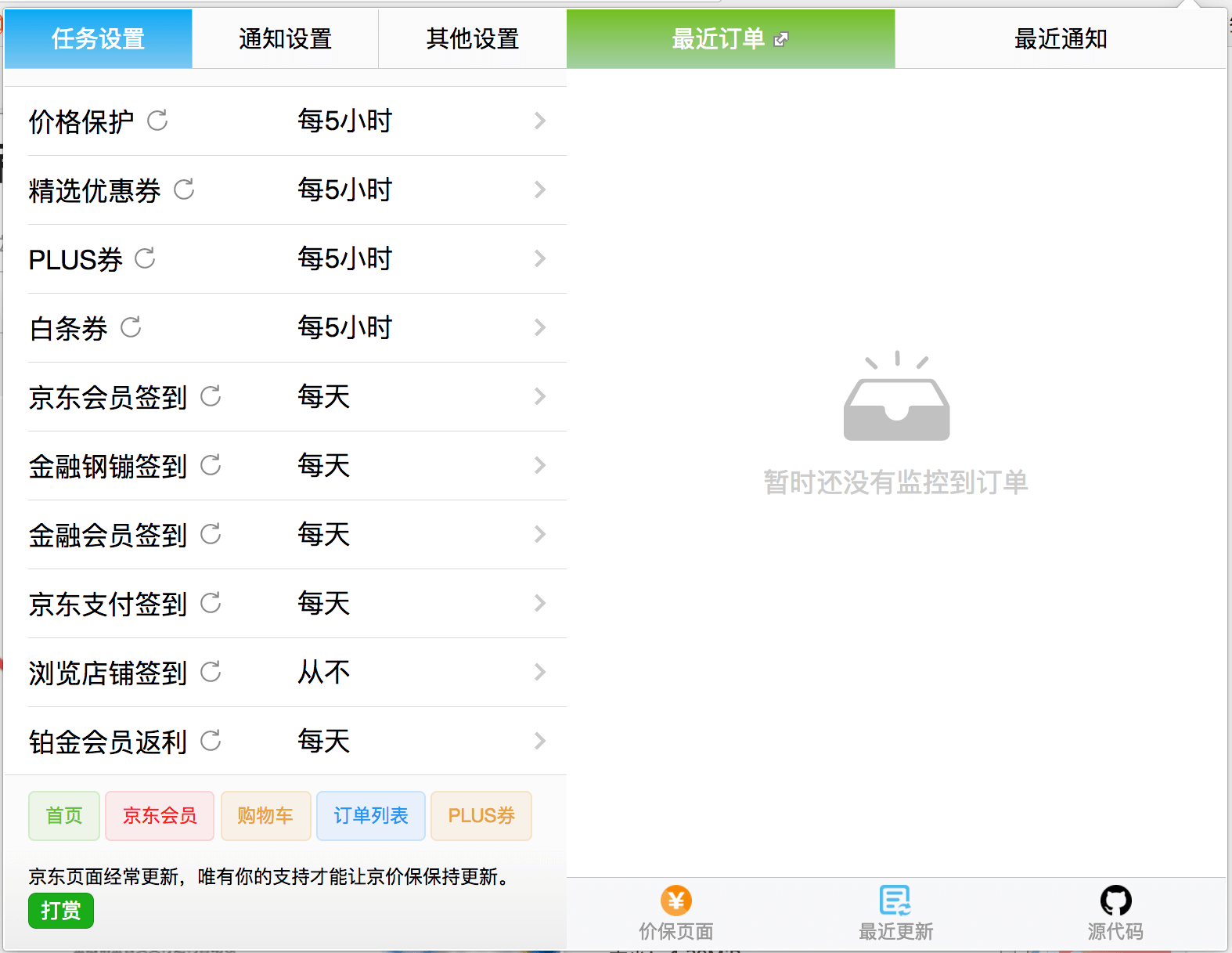This screenshot has width=1232, height=953.
Task: Expand 京东会员签到 frequency chevron
Action: point(540,396)
